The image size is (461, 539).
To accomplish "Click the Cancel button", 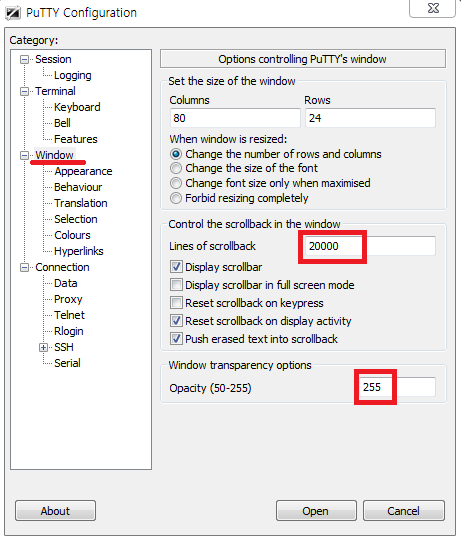I will point(404,511).
